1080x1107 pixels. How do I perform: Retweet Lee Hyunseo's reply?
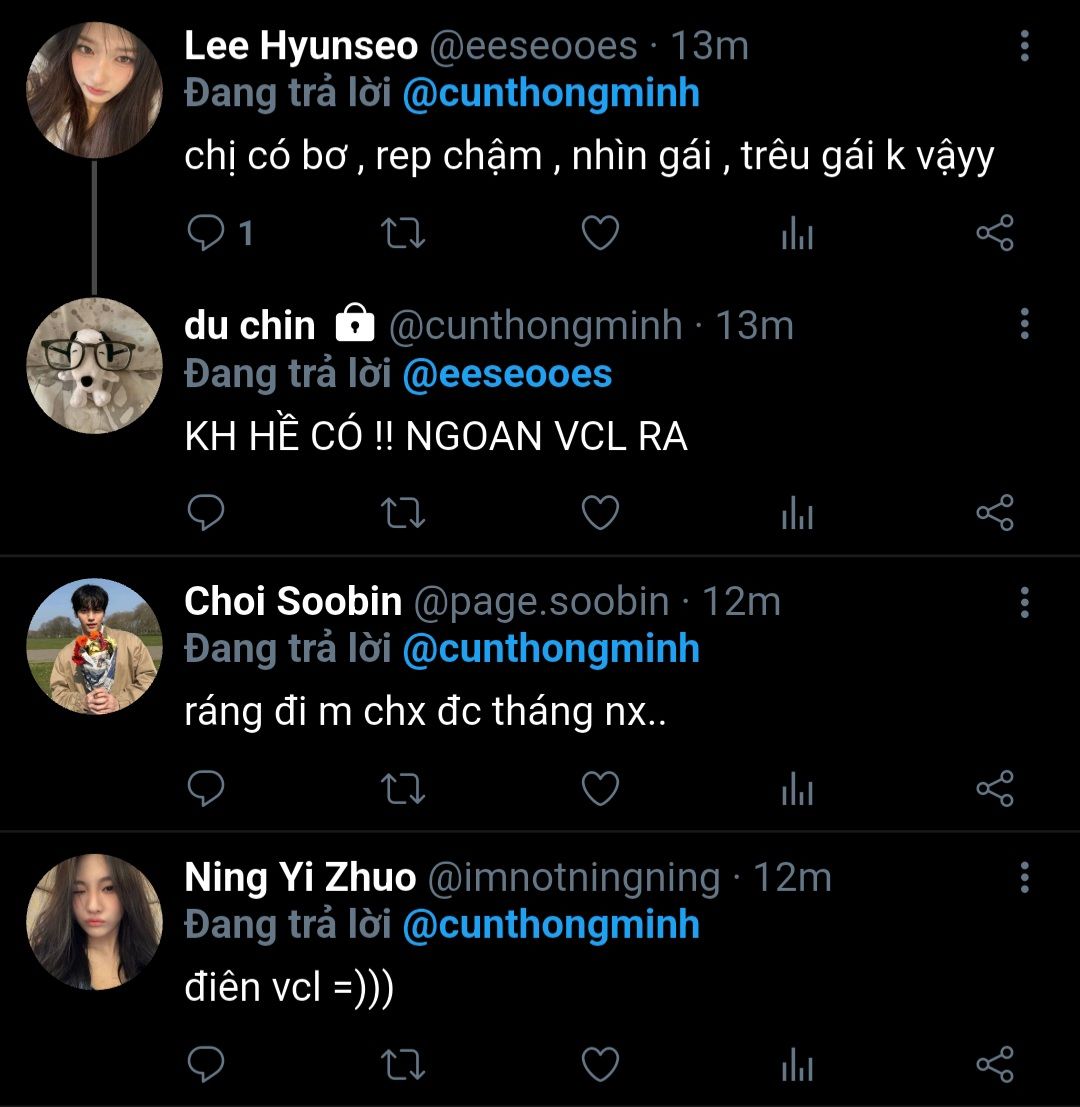(x=404, y=234)
